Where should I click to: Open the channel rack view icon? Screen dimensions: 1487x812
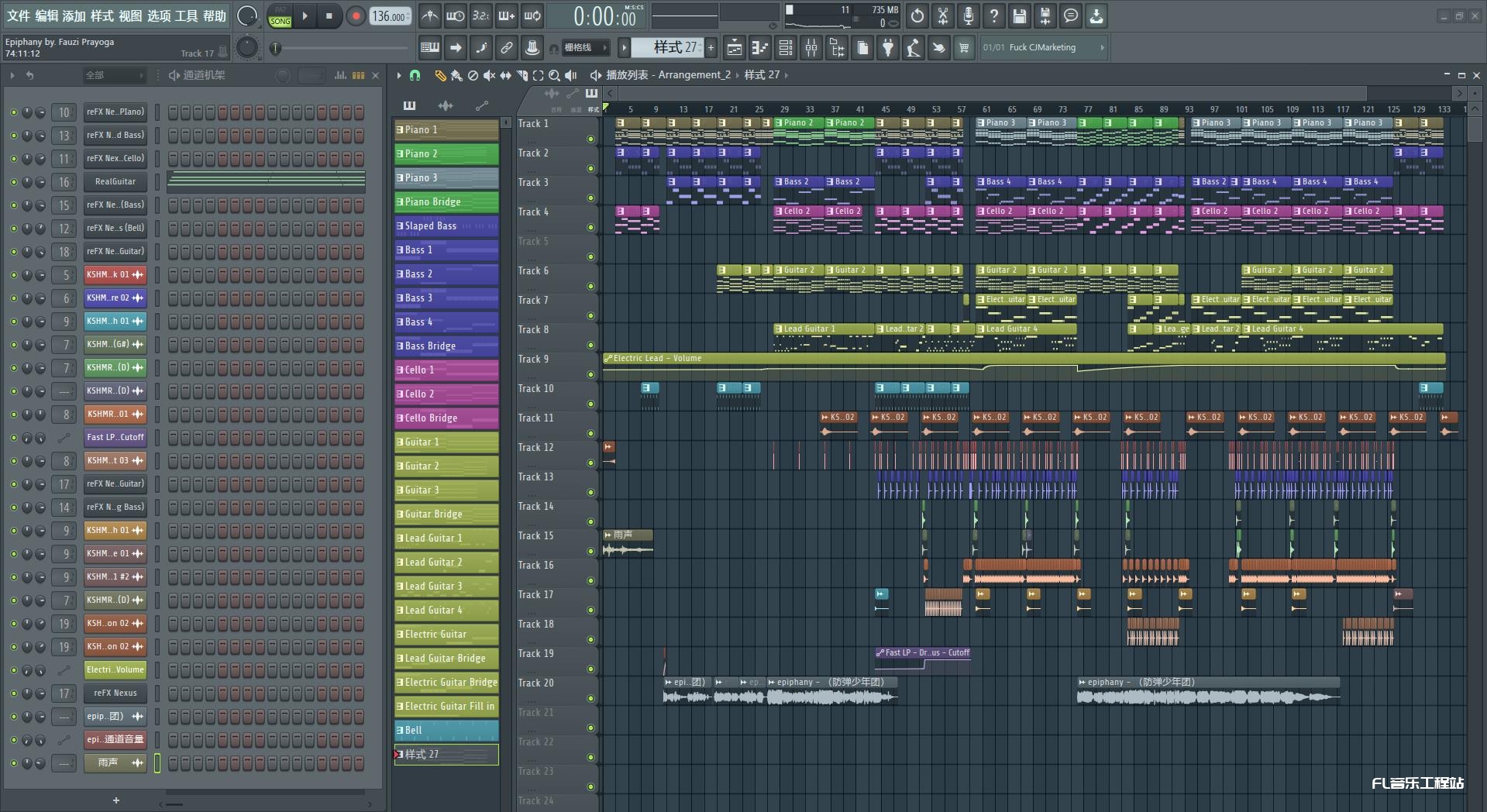click(x=786, y=47)
